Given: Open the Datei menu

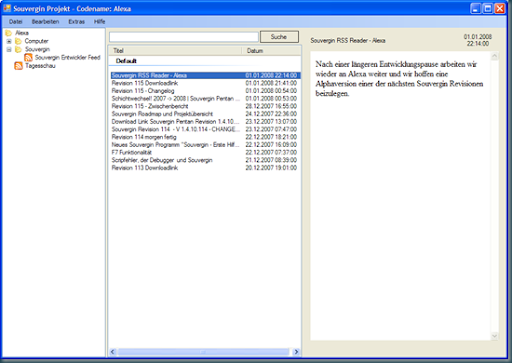Looking at the screenshot, I should coord(15,22).
